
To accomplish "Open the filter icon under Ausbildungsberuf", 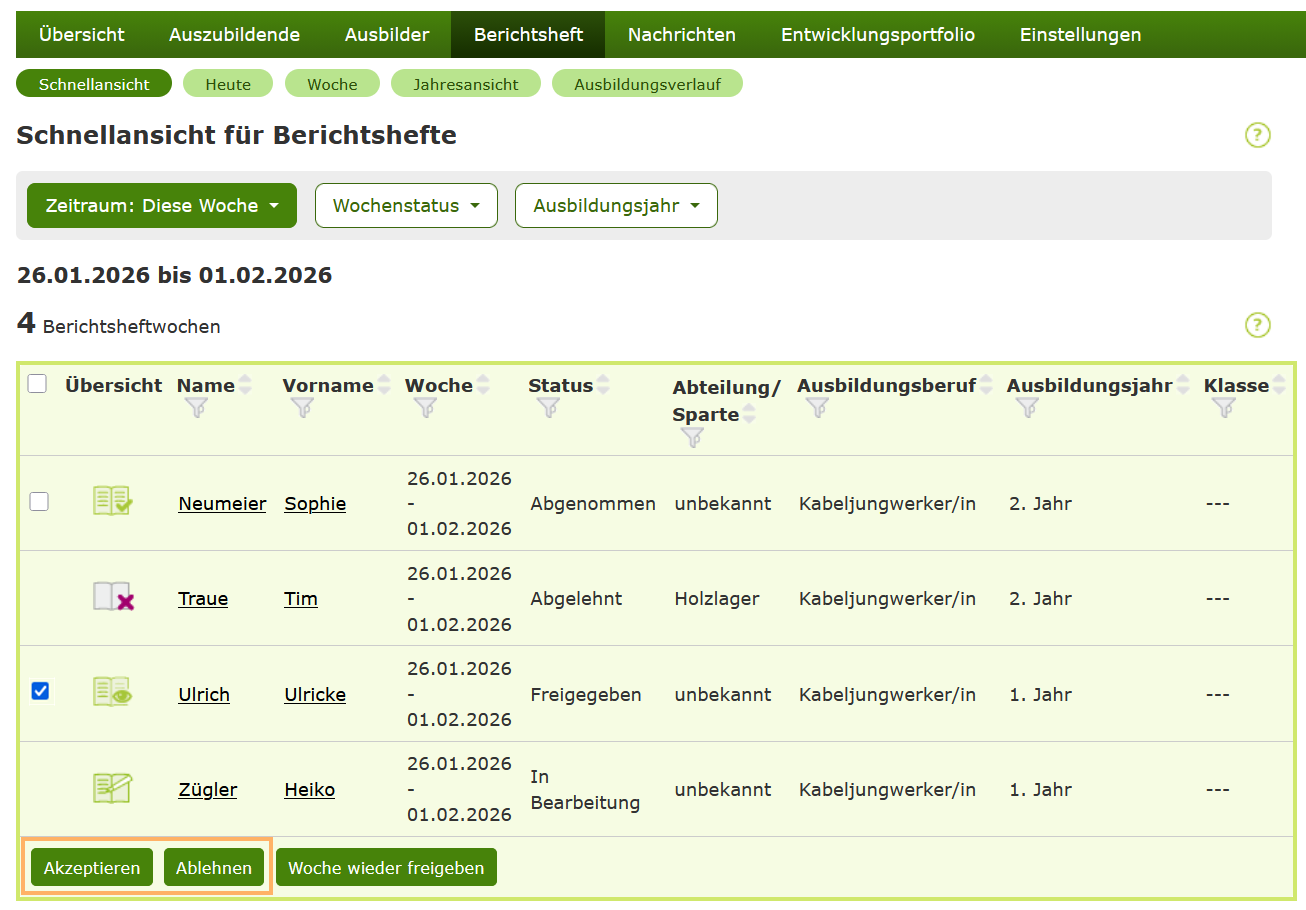I will (x=816, y=408).
